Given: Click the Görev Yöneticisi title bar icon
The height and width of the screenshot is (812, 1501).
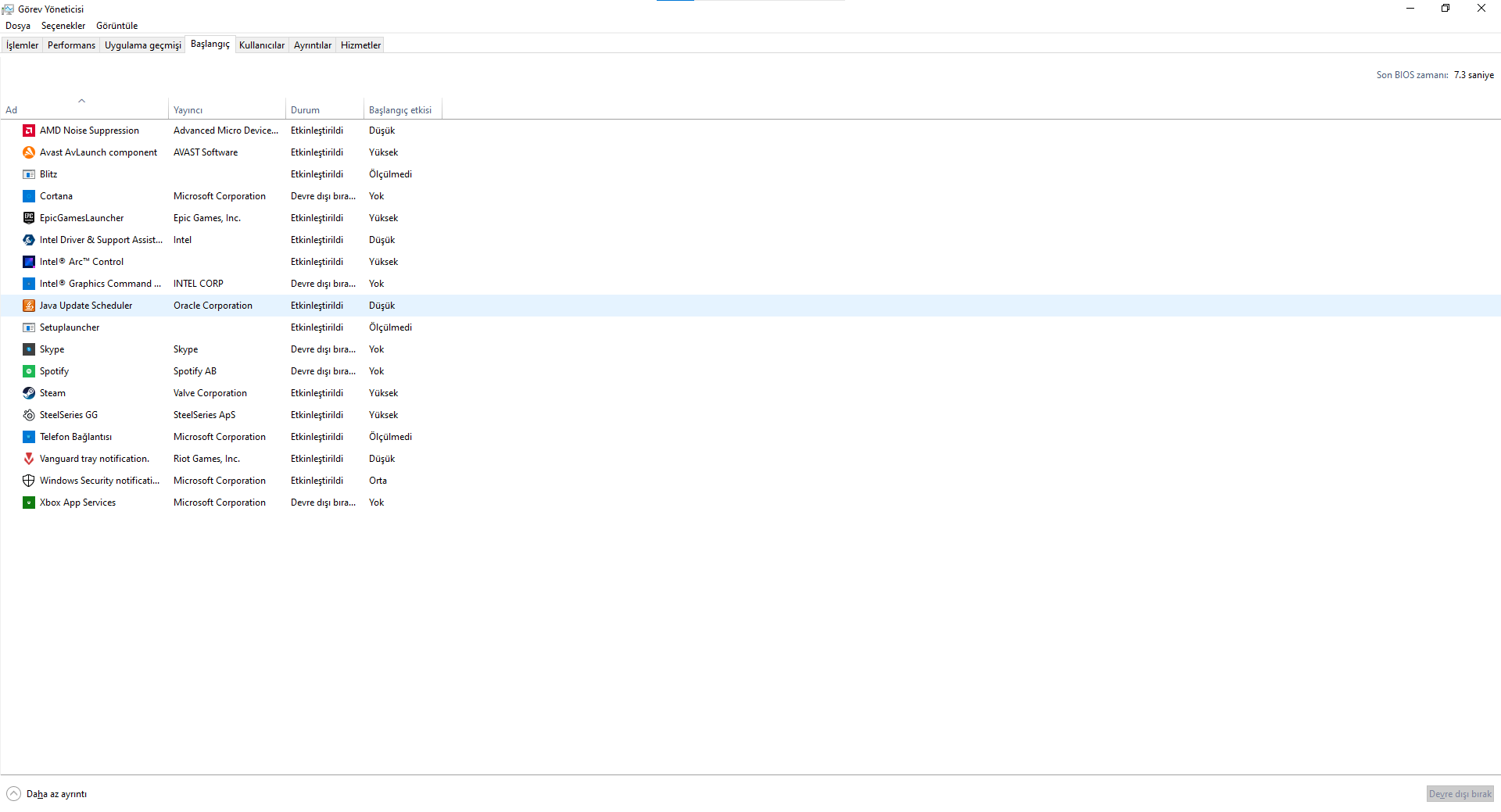Looking at the screenshot, I should [x=8, y=9].
